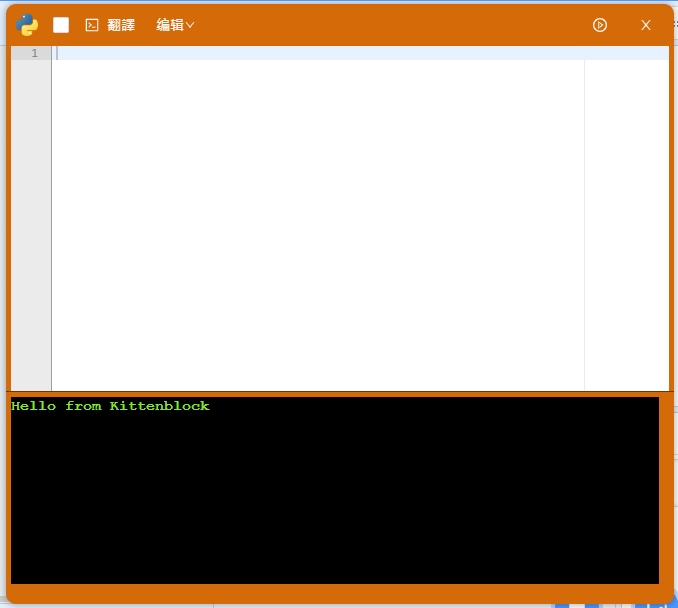Place cursor on first code line
This screenshot has height=608, width=678.
pyautogui.click(x=300, y=53)
